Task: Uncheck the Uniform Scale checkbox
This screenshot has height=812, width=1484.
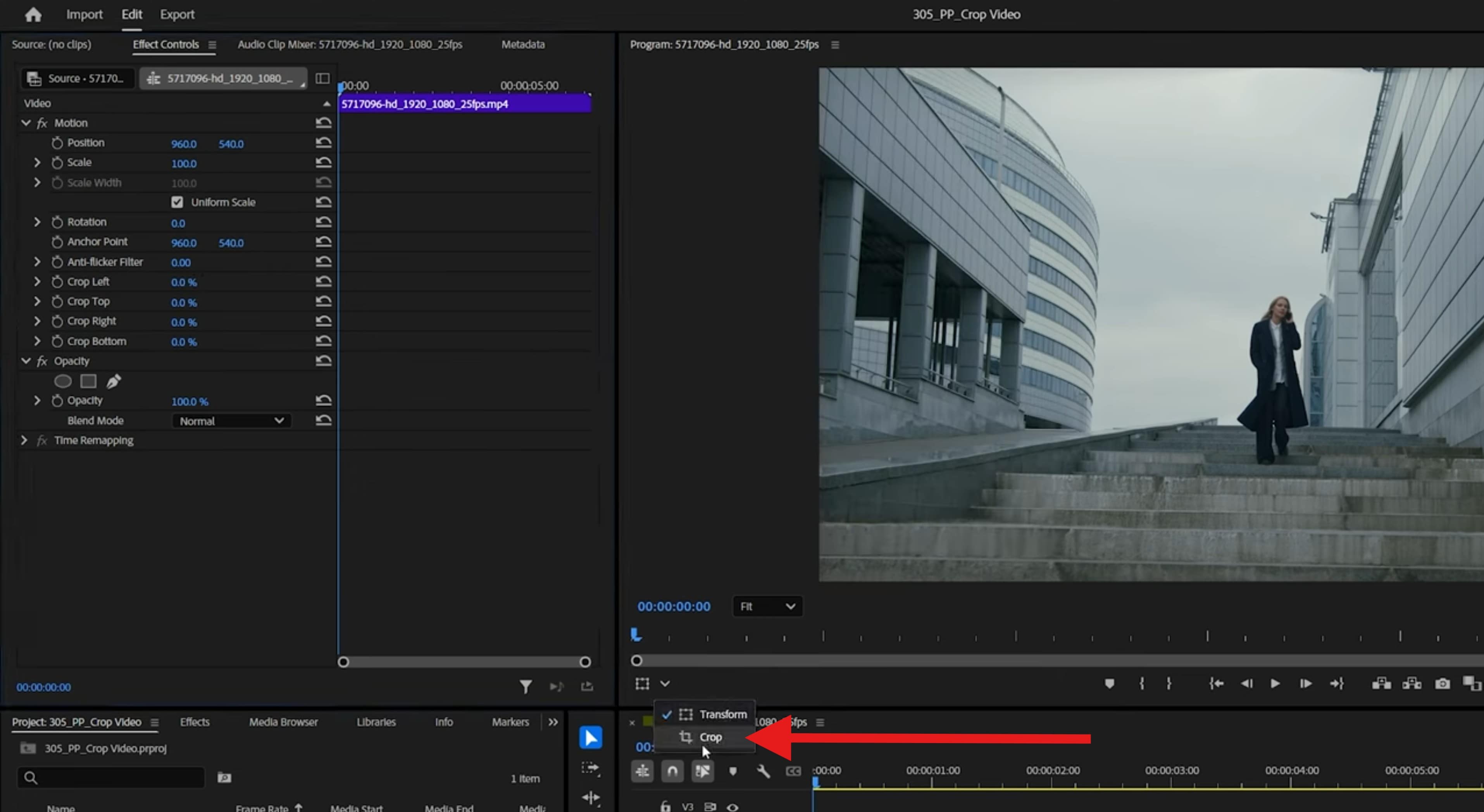Action: [x=177, y=201]
